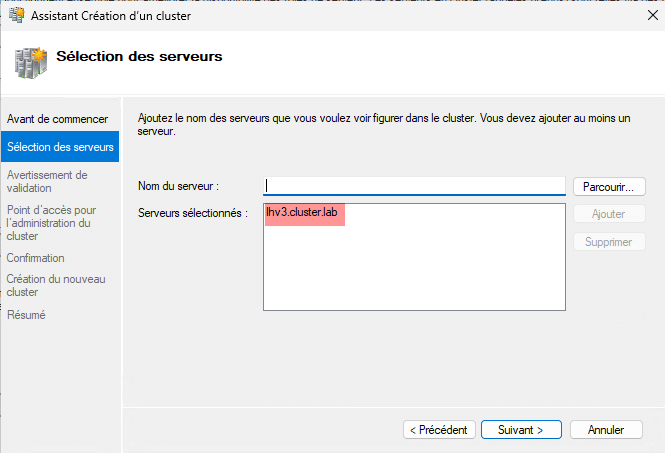Open the 'Avertissement de validation' step
665x453 pixels.
tap(47, 182)
